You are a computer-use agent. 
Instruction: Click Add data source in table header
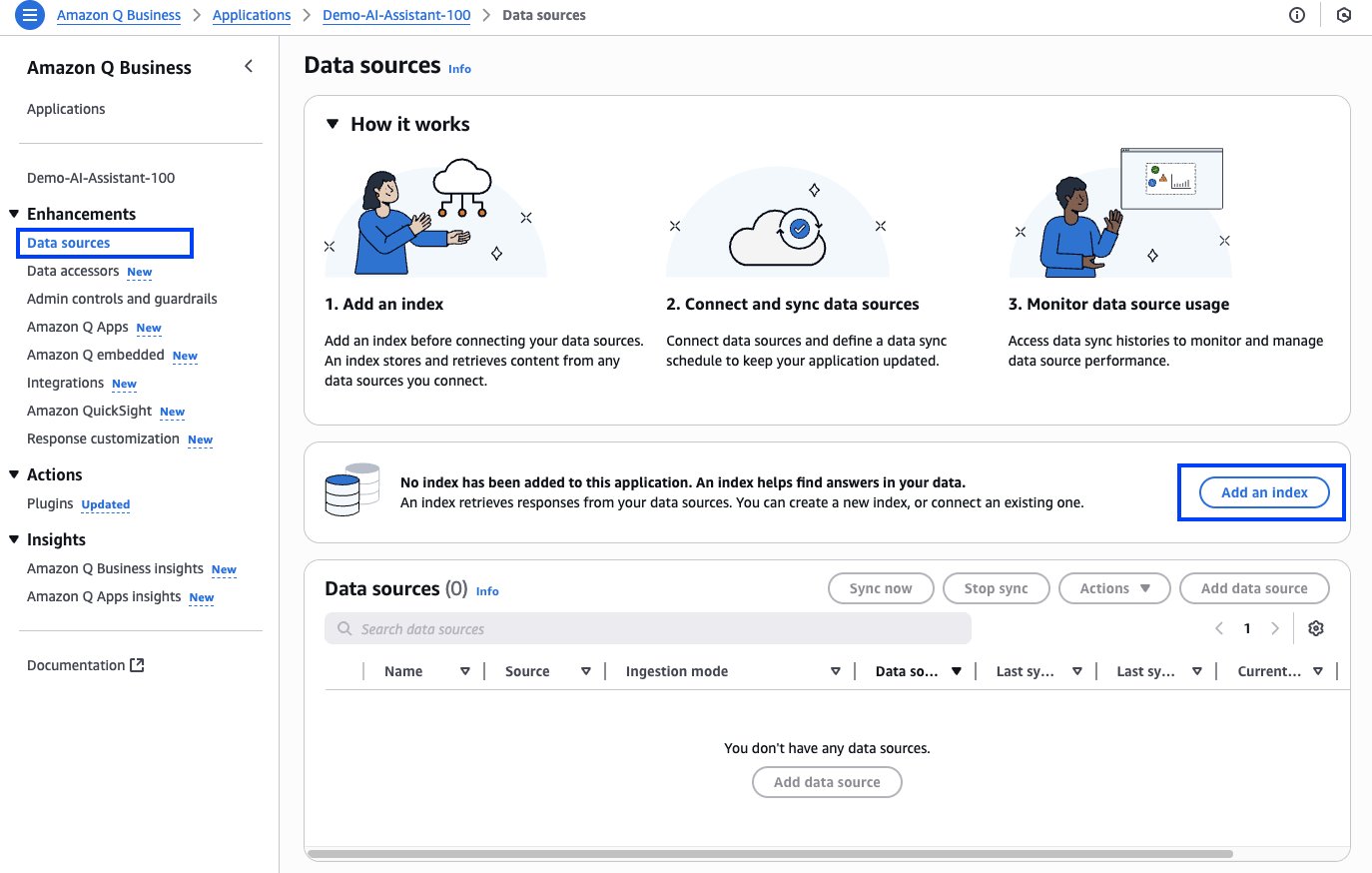[1254, 588]
